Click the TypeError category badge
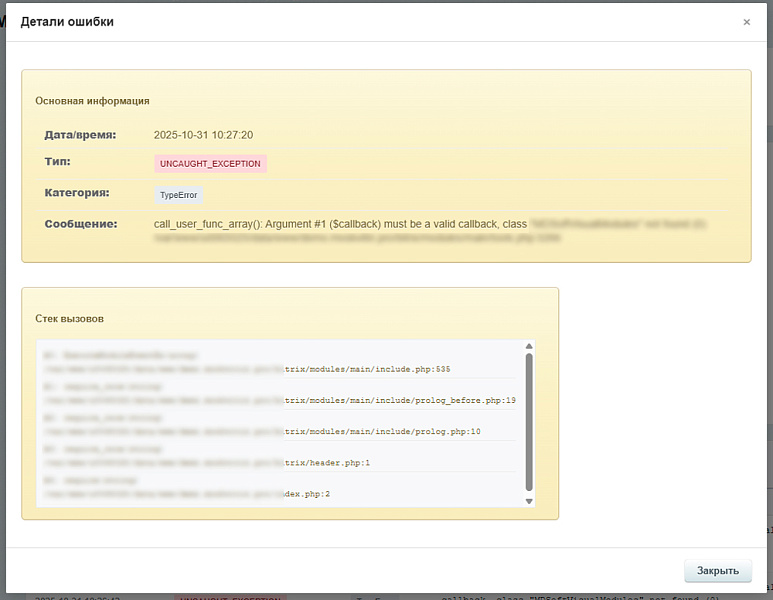Screen dimensions: 773x600 (179, 195)
